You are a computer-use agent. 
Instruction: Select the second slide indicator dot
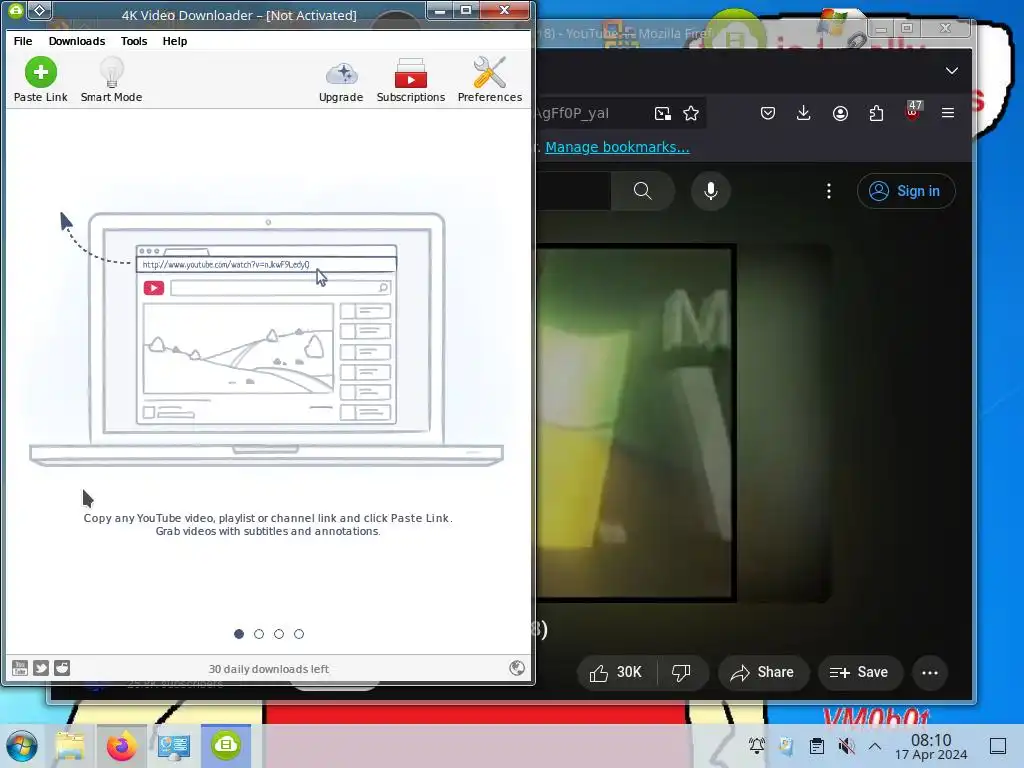pos(259,633)
